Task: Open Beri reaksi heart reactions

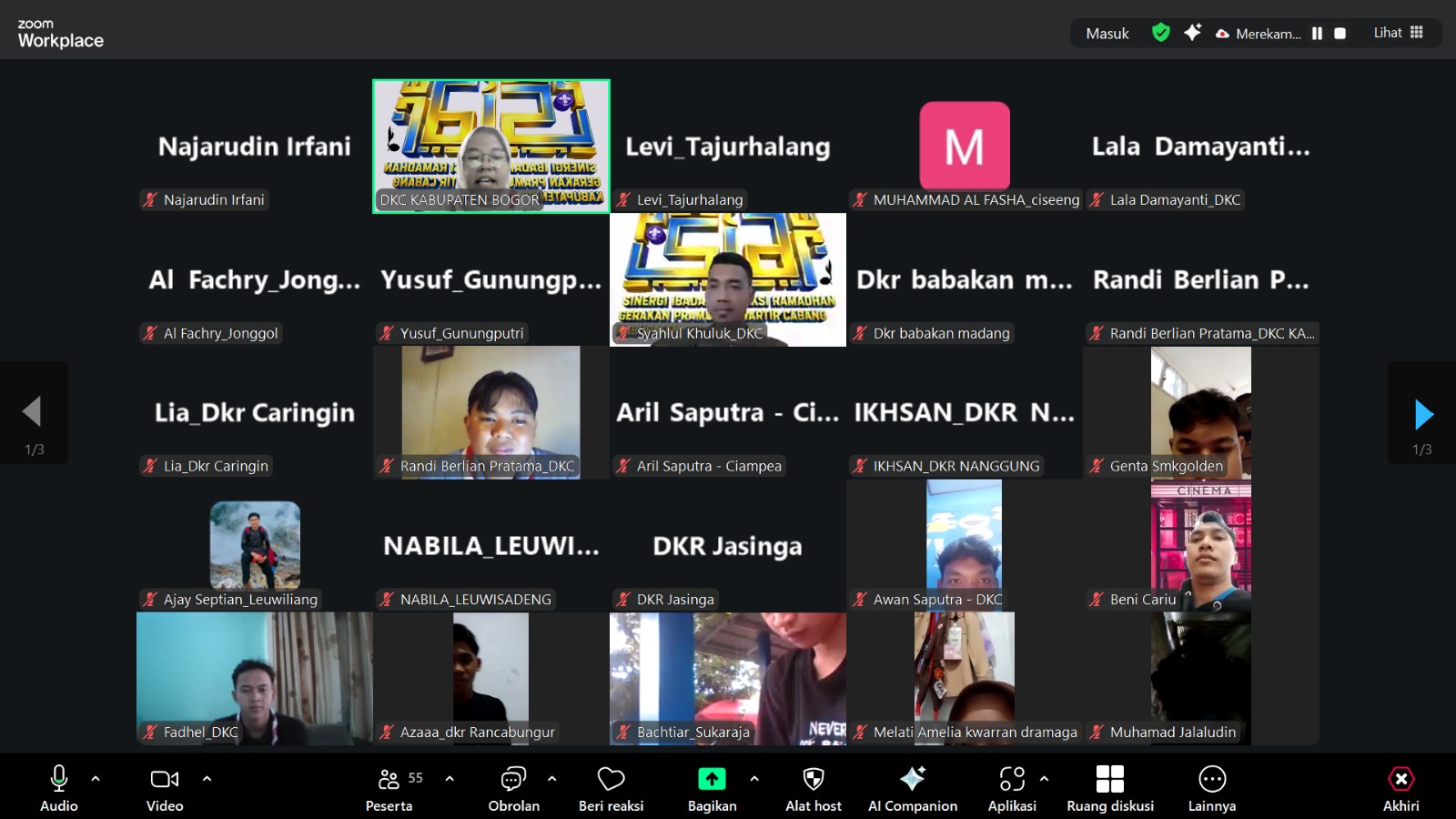Action: (x=611, y=788)
